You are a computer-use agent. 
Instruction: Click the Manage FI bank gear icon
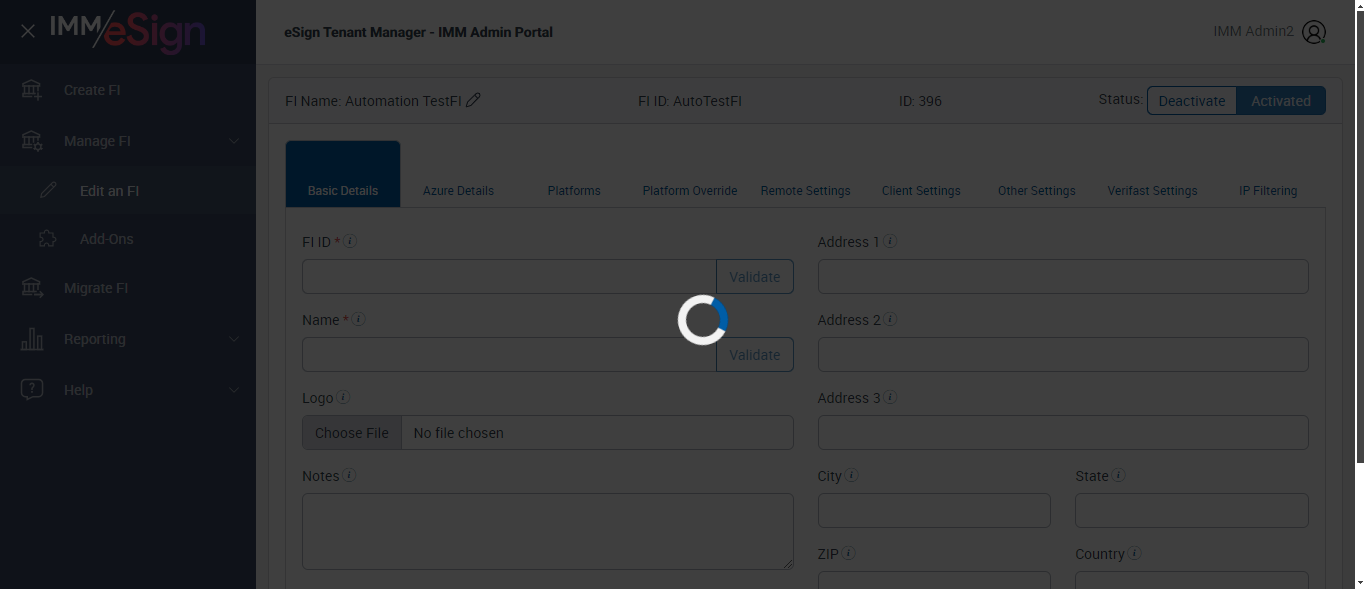click(32, 141)
